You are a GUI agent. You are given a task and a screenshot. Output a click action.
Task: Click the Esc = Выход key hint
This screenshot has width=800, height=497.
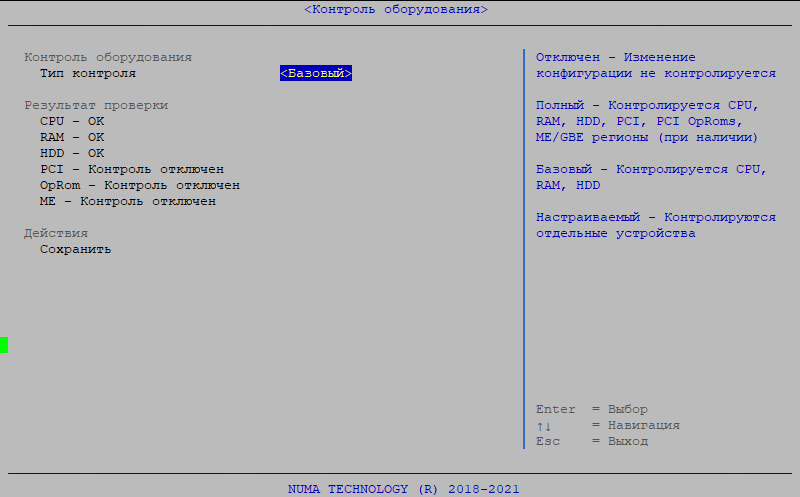pyautogui.click(x=592, y=441)
